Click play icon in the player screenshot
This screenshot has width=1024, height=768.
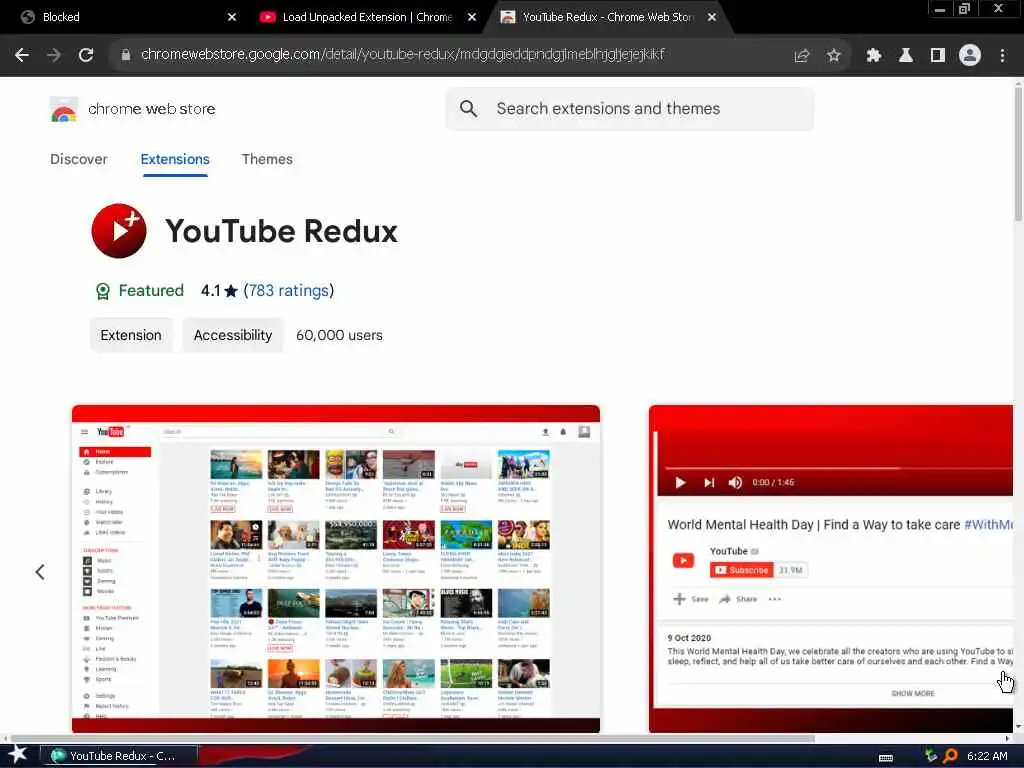pyautogui.click(x=680, y=483)
